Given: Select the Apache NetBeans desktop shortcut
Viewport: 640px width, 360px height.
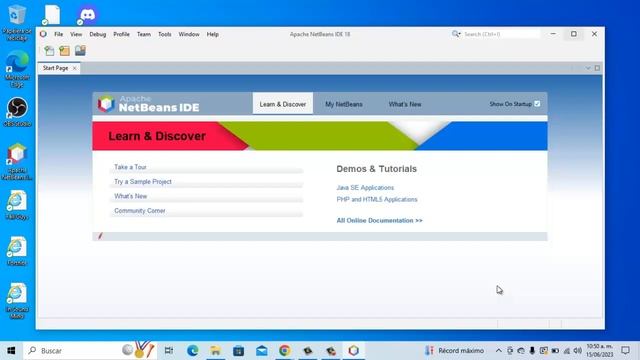Looking at the screenshot, I should [17, 161].
